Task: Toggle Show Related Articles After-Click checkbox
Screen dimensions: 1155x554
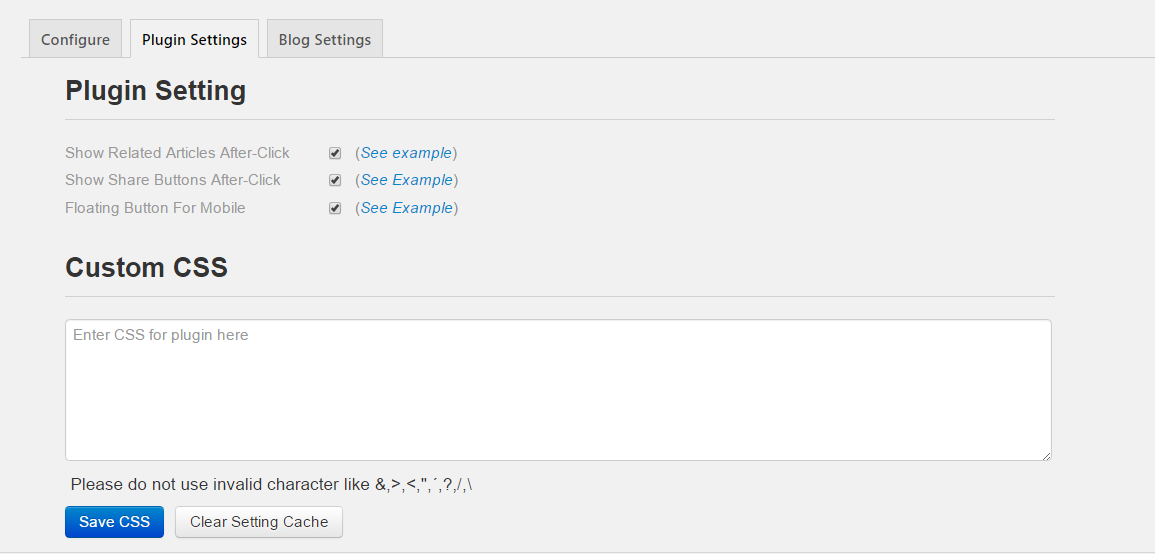Action: pos(335,153)
